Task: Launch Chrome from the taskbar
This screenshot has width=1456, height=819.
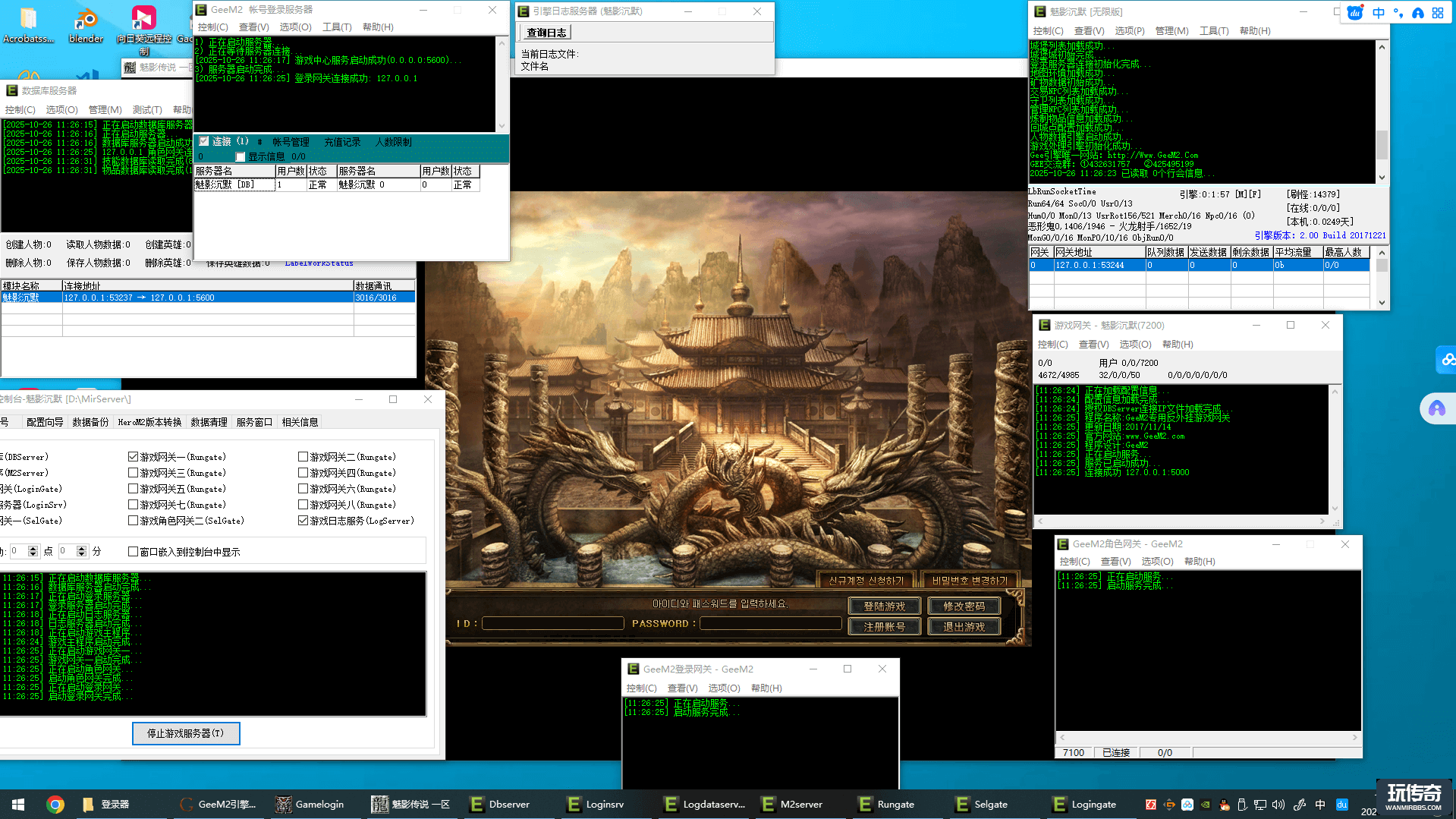Action: 55,804
